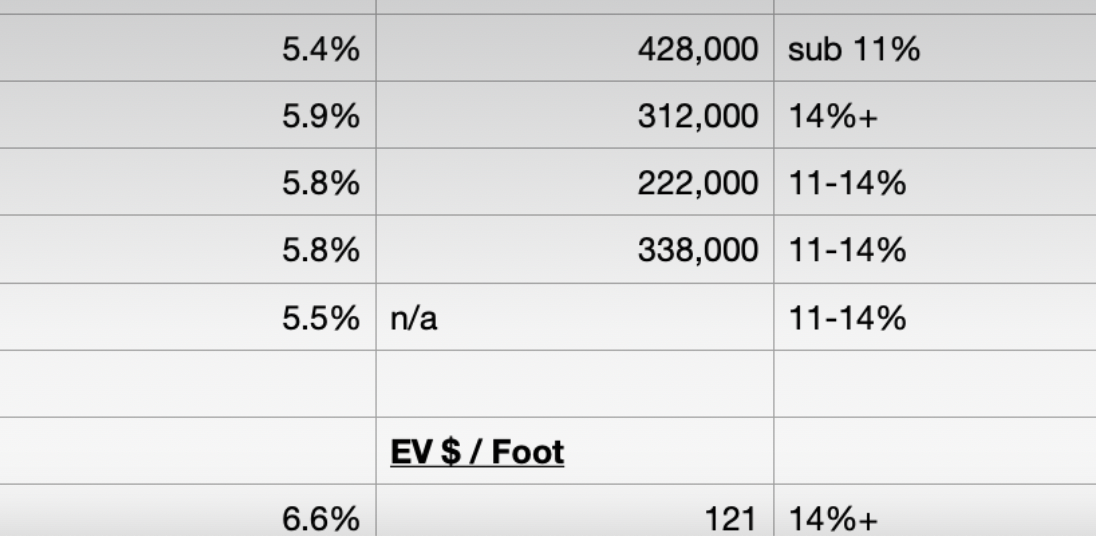Click the 6.6% cell
This screenshot has height=536, width=1096.
(x=187, y=511)
